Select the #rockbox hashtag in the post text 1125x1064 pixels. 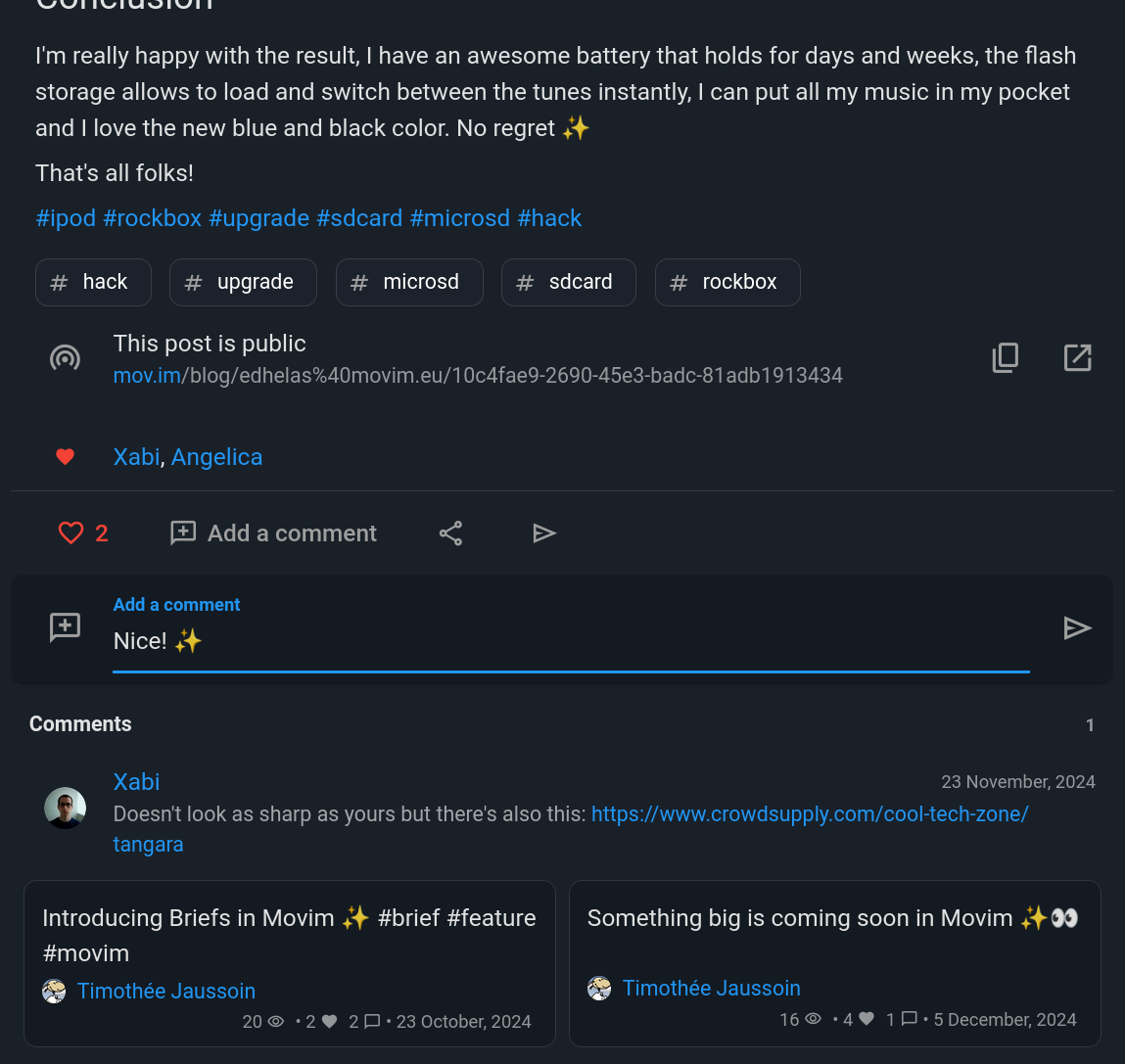[152, 218]
